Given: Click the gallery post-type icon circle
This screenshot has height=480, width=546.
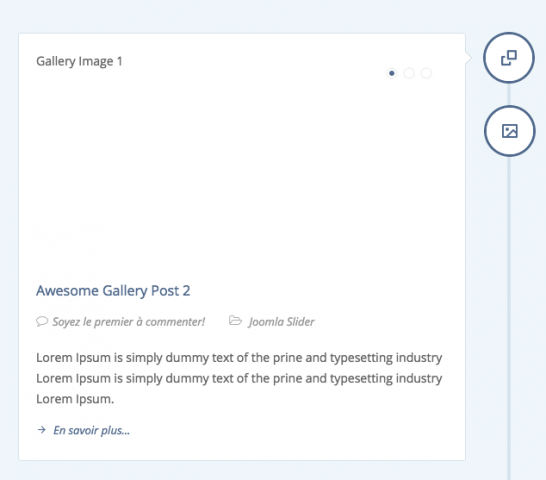Looking at the screenshot, I should (x=509, y=58).
